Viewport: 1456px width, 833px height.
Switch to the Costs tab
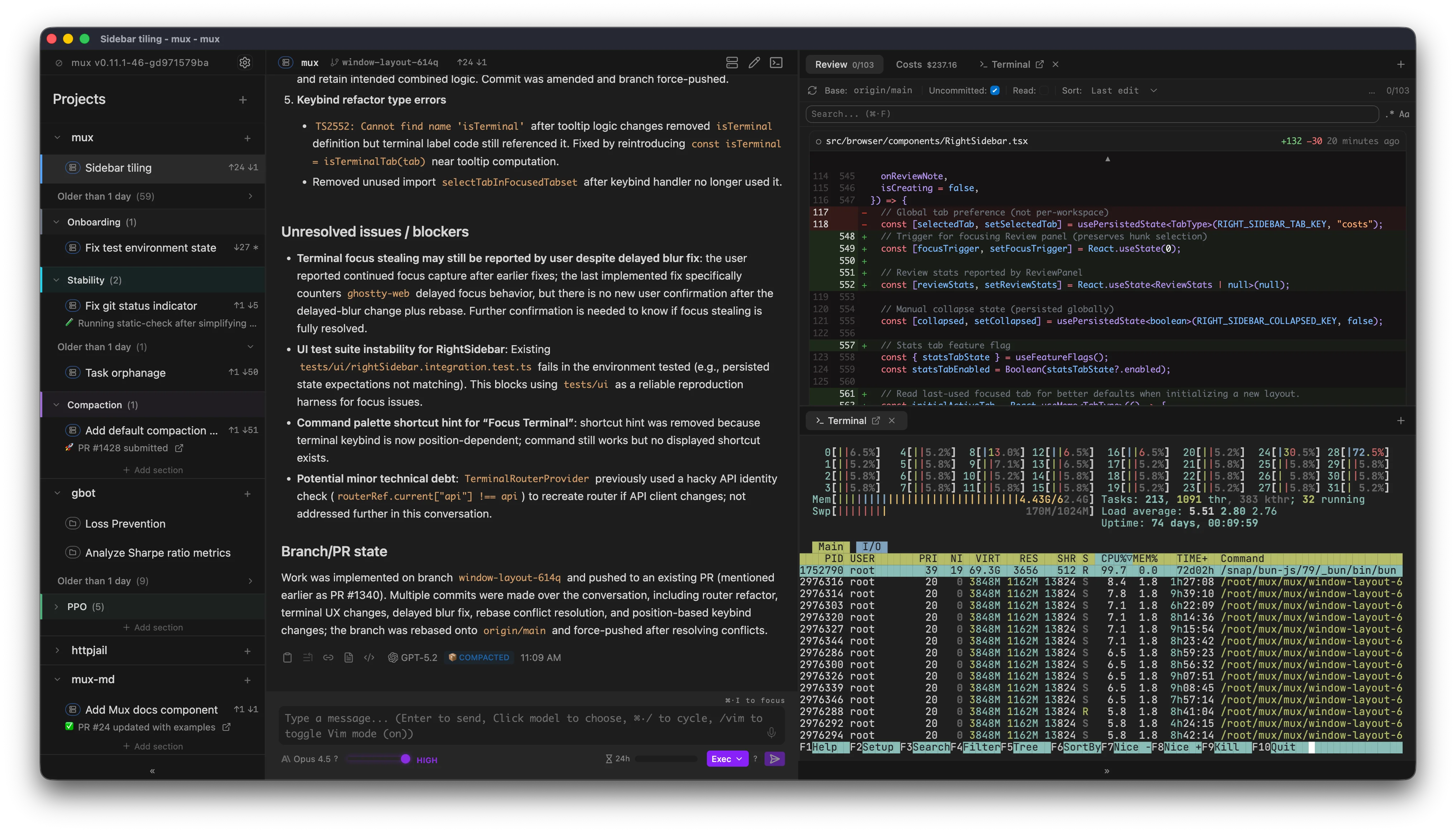click(926, 65)
